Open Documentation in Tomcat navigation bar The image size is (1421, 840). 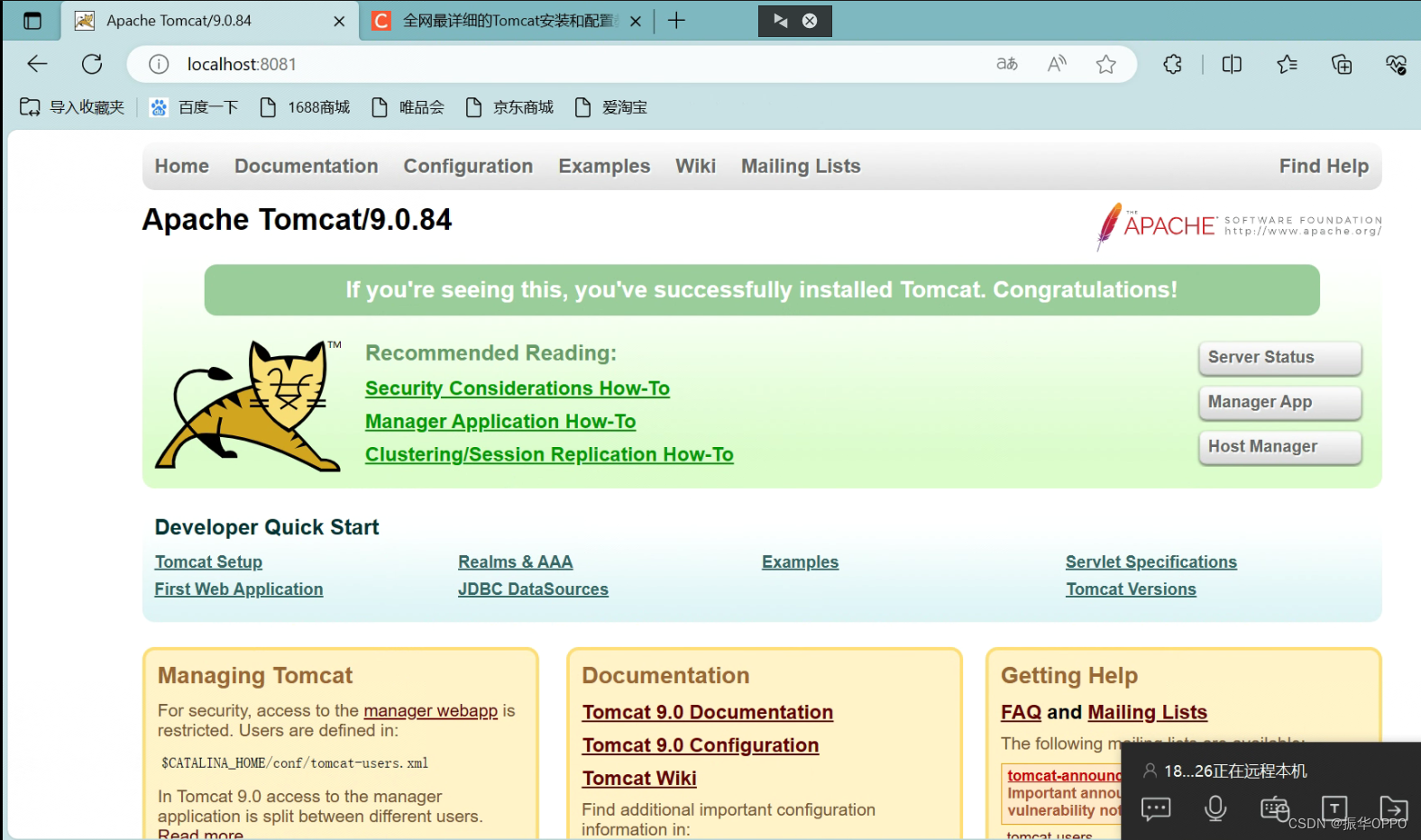[x=307, y=166]
